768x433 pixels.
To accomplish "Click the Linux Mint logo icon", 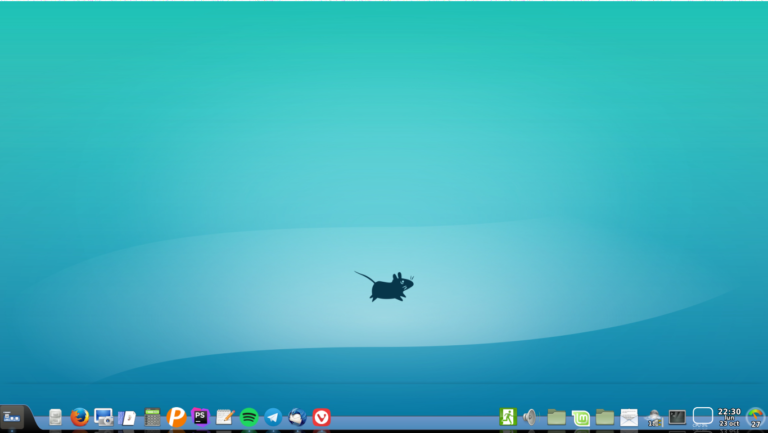I will pyautogui.click(x=581, y=418).
